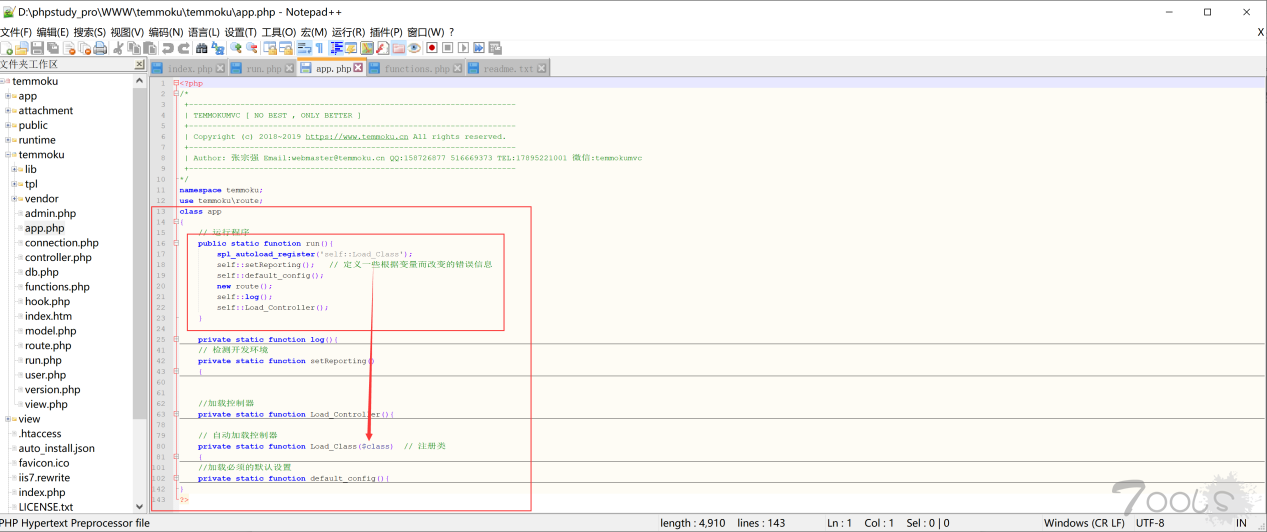Expand the attachment folder node

coord(8,111)
